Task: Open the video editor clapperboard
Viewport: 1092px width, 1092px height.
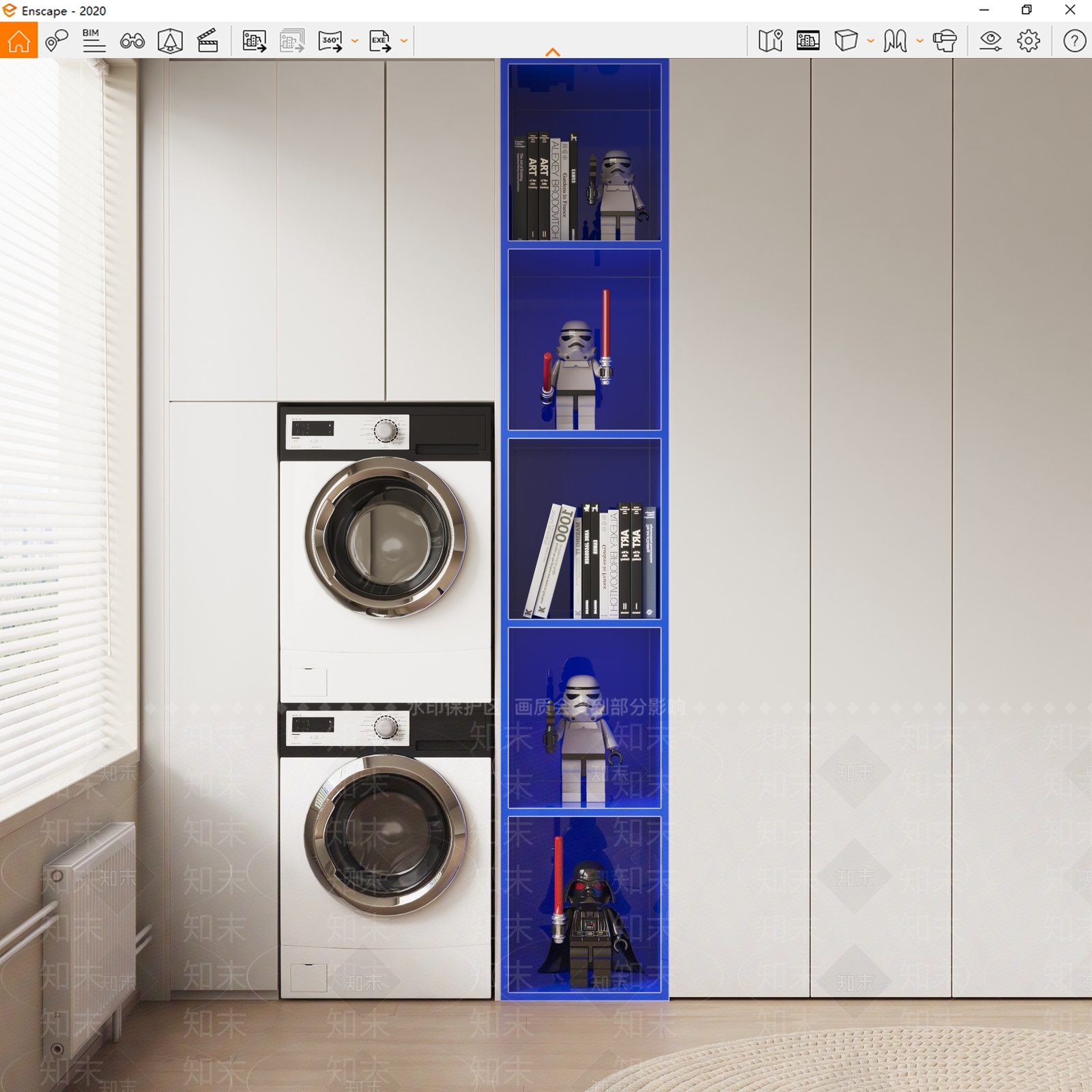Action: pyautogui.click(x=207, y=41)
